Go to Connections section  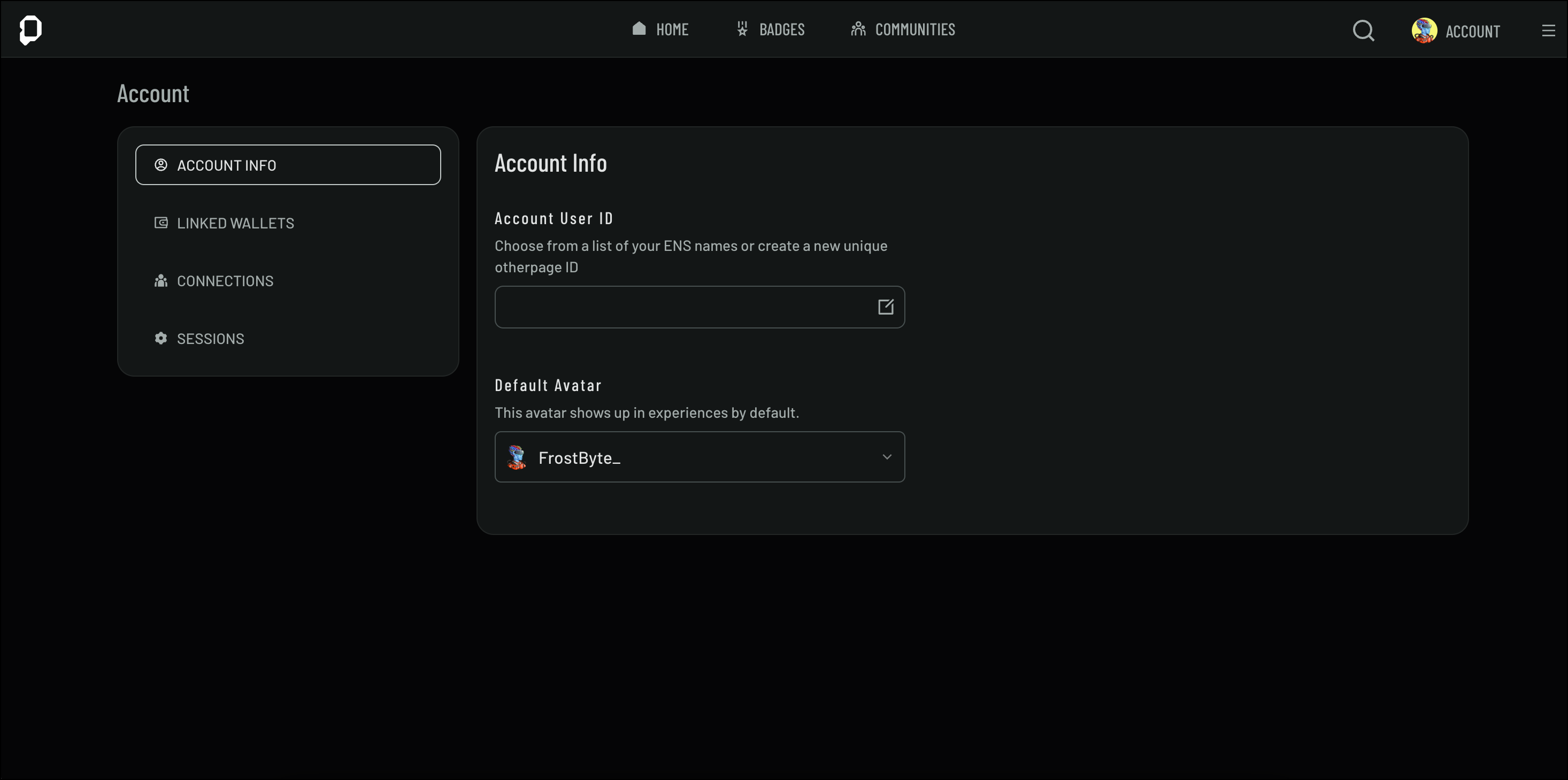(225, 281)
